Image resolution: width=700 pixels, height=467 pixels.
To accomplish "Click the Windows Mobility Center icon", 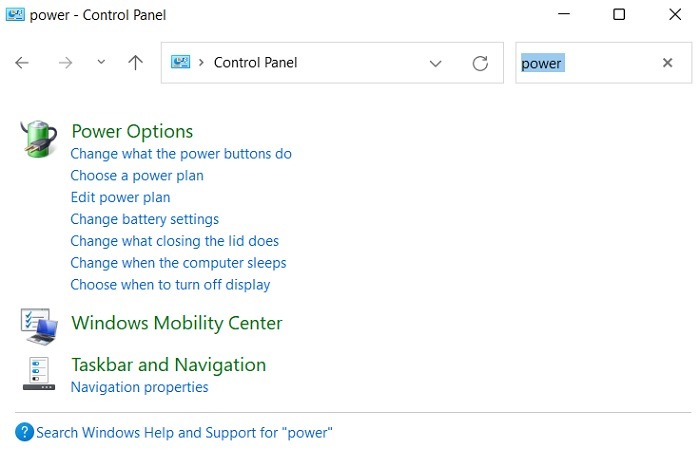I will (39, 324).
